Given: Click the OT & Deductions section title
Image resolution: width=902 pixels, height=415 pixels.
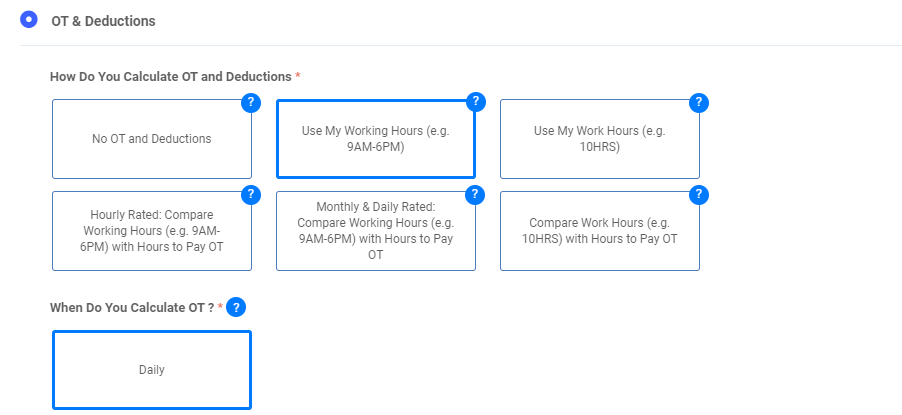Looking at the screenshot, I should pyautogui.click(x=103, y=20).
